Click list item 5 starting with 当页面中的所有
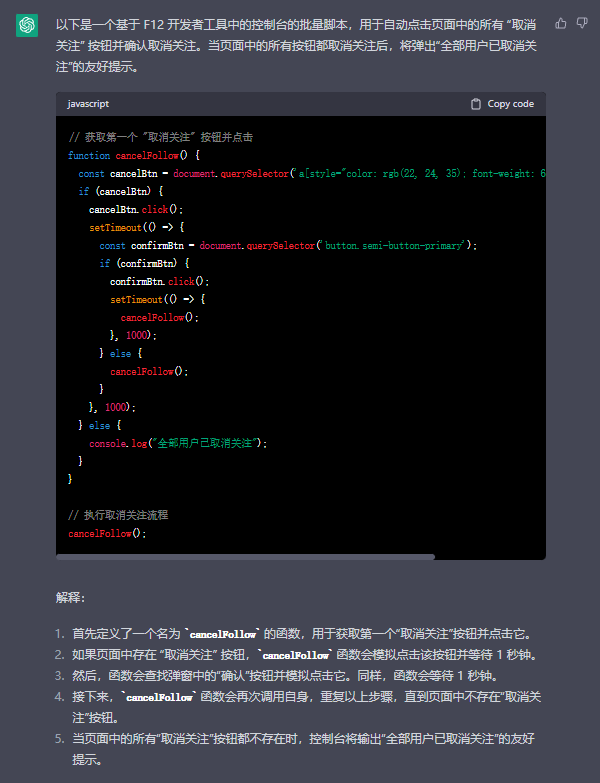600x783 pixels. 303,749
